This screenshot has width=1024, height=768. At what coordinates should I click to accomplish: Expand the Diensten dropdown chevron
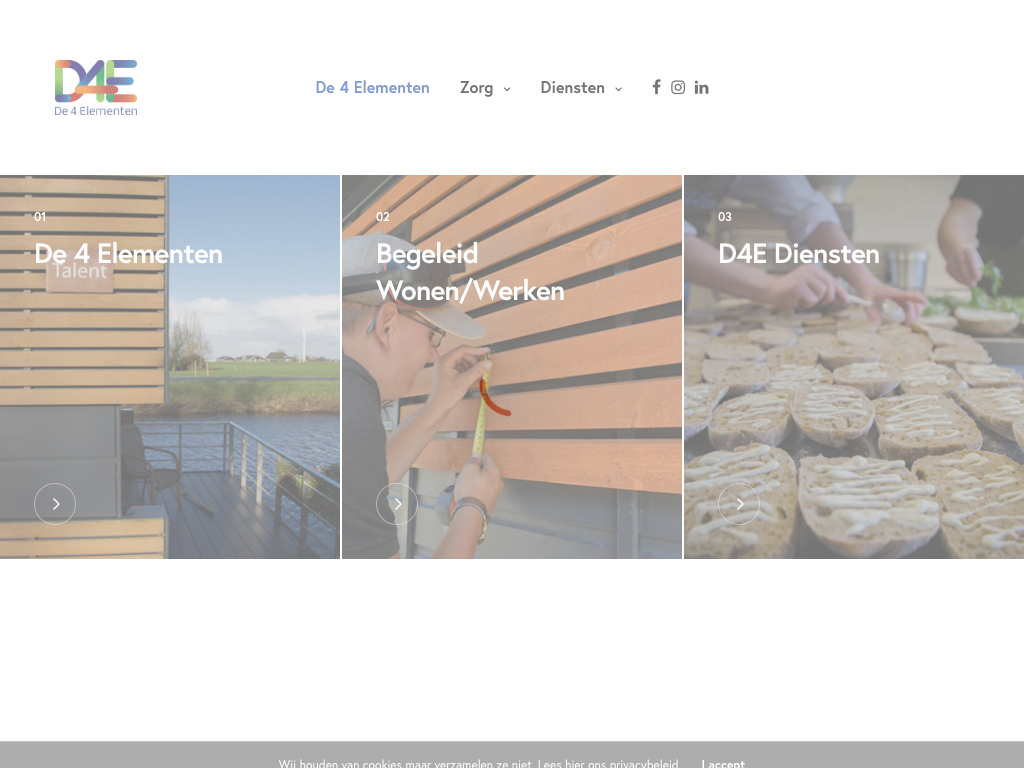(x=618, y=89)
